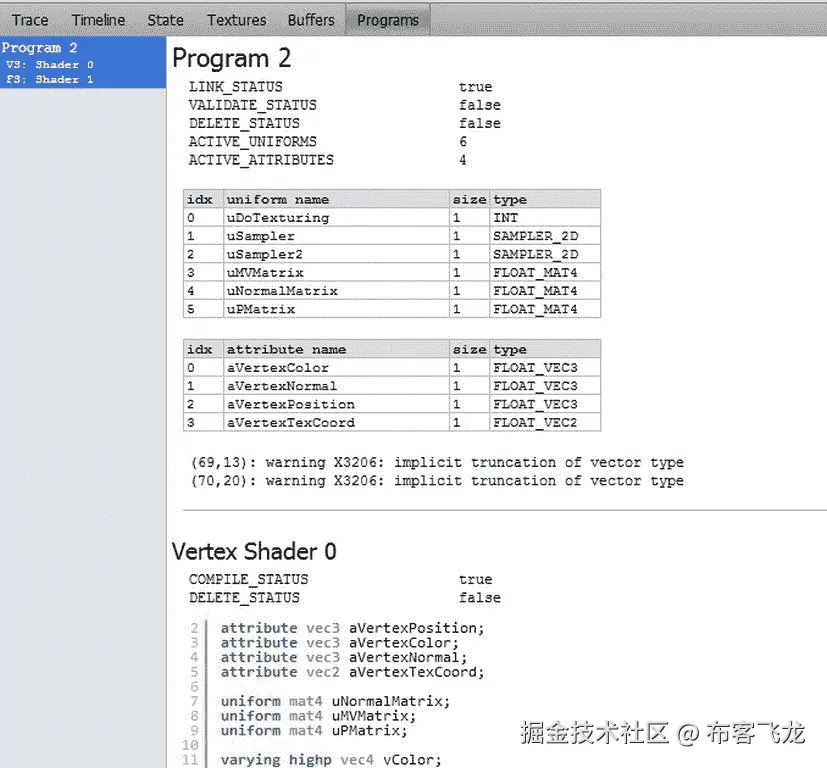Select the Programs tab
Screen dimensions: 827x768
click(388, 20)
